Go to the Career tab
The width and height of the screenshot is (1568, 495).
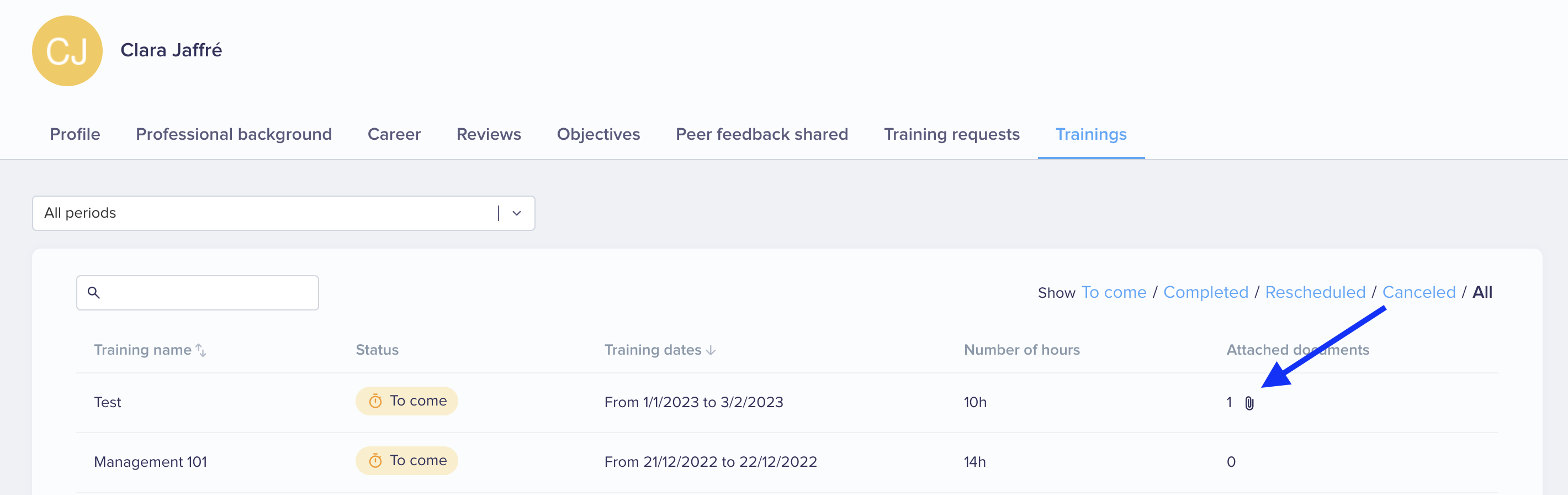(x=394, y=134)
